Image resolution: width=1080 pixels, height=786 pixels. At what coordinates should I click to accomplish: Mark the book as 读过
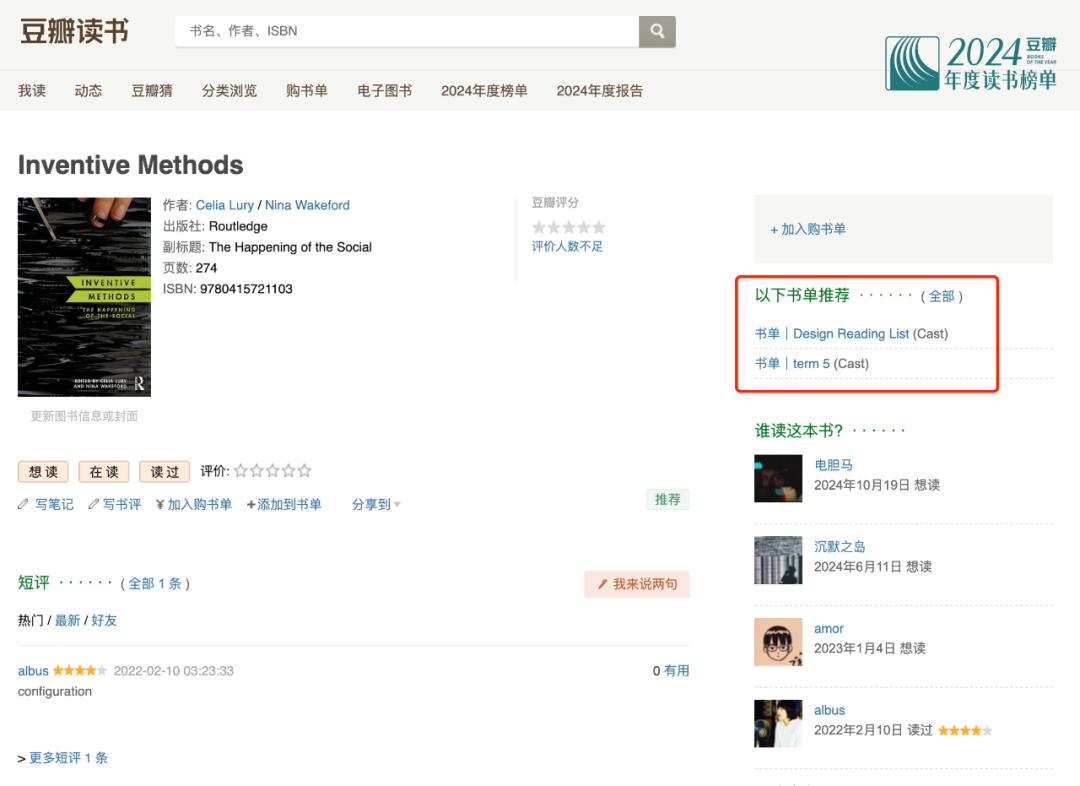pos(165,472)
